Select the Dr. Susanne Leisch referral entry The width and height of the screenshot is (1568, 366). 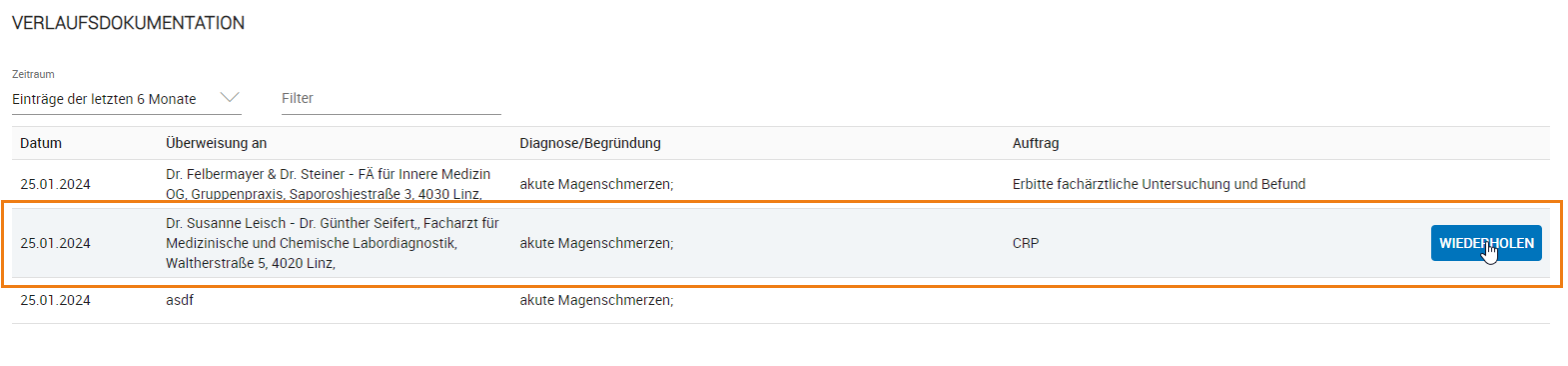point(781,243)
